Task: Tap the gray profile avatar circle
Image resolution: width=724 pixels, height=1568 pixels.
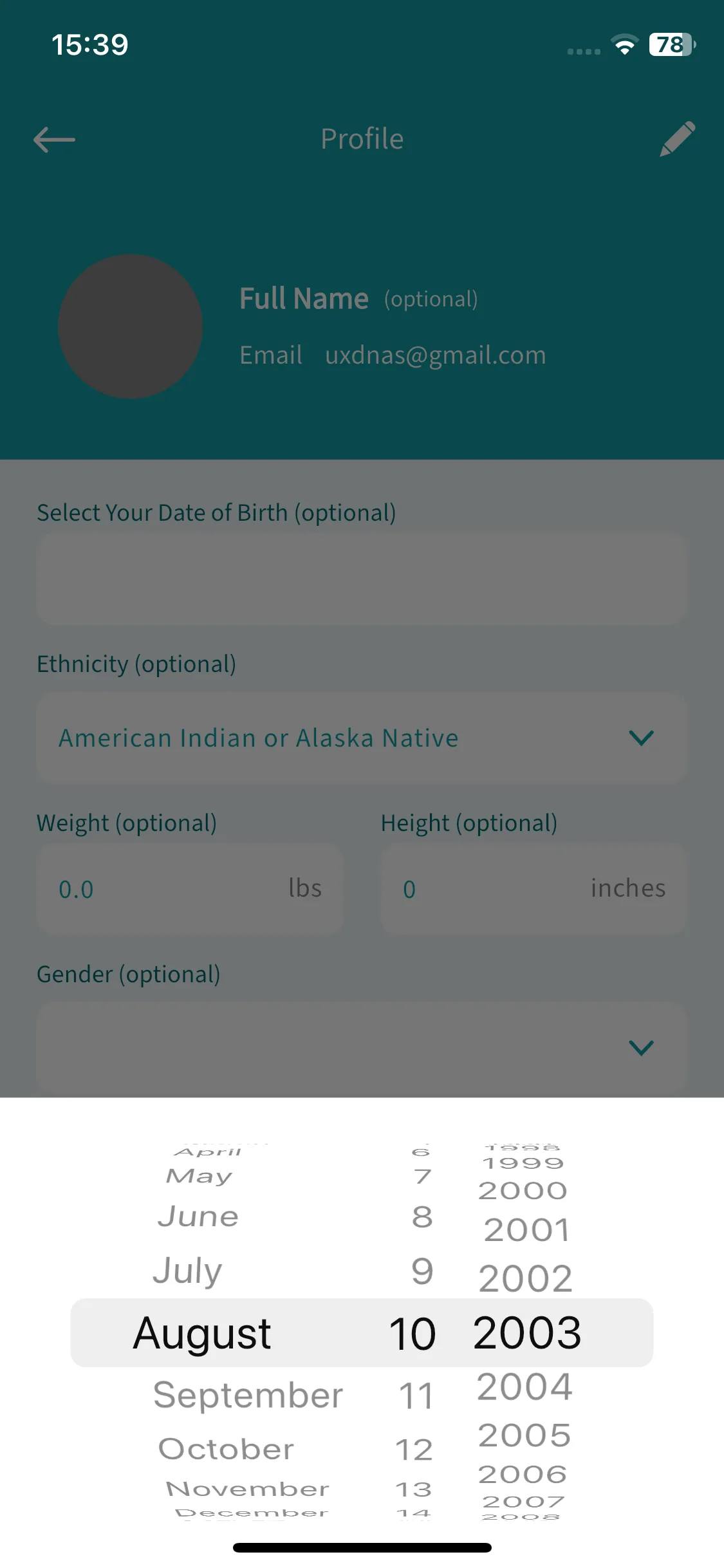Action: pyautogui.click(x=131, y=326)
